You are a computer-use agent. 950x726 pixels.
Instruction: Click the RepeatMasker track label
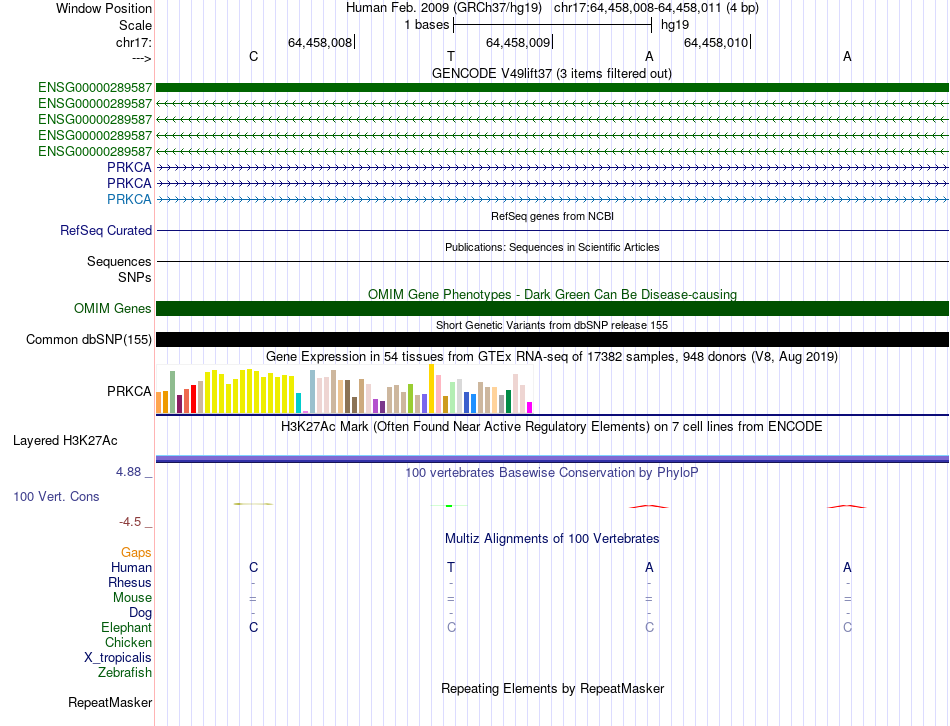(x=110, y=703)
